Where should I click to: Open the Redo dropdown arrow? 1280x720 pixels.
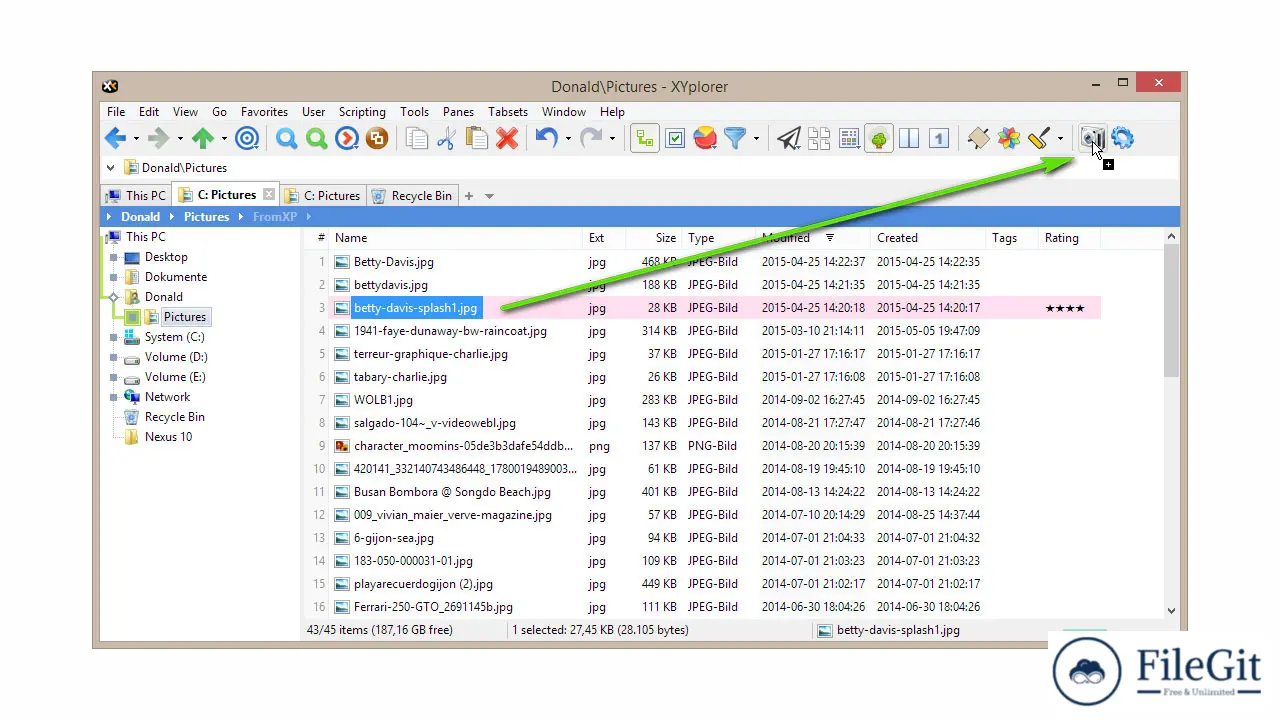[612, 139]
